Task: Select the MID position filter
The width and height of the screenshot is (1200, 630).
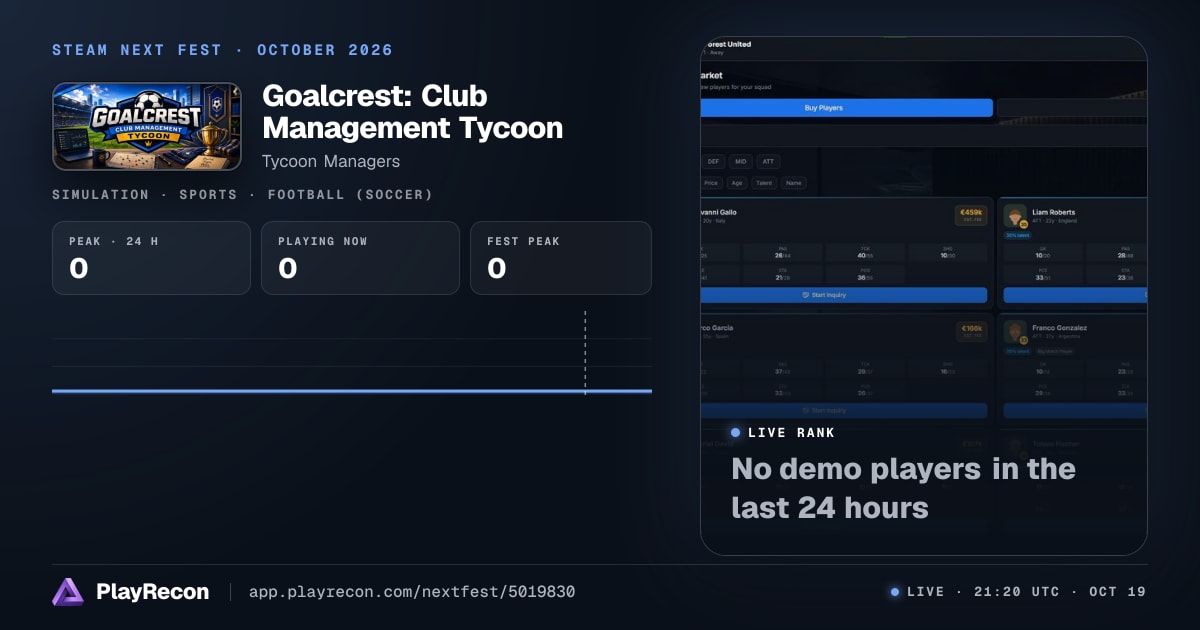Action: [x=741, y=161]
